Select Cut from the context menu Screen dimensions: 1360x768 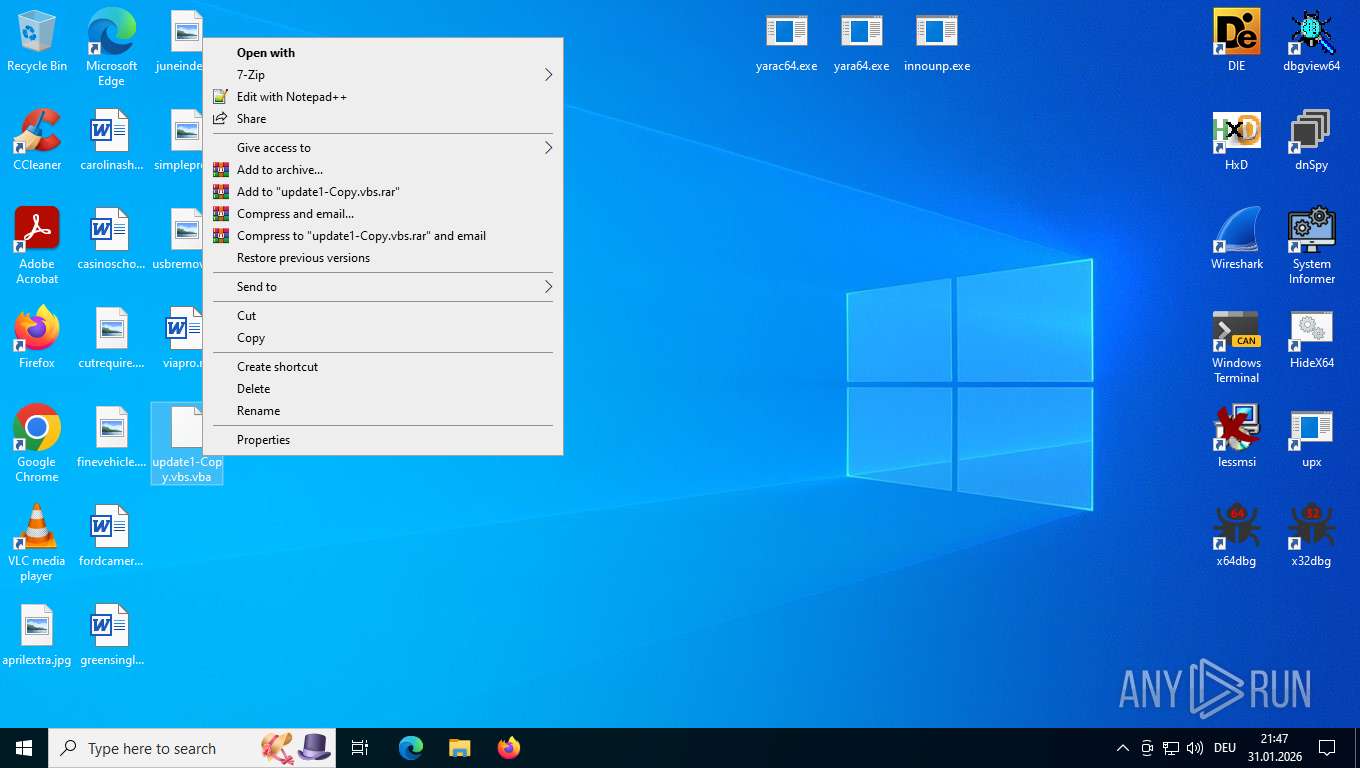[x=383, y=316]
